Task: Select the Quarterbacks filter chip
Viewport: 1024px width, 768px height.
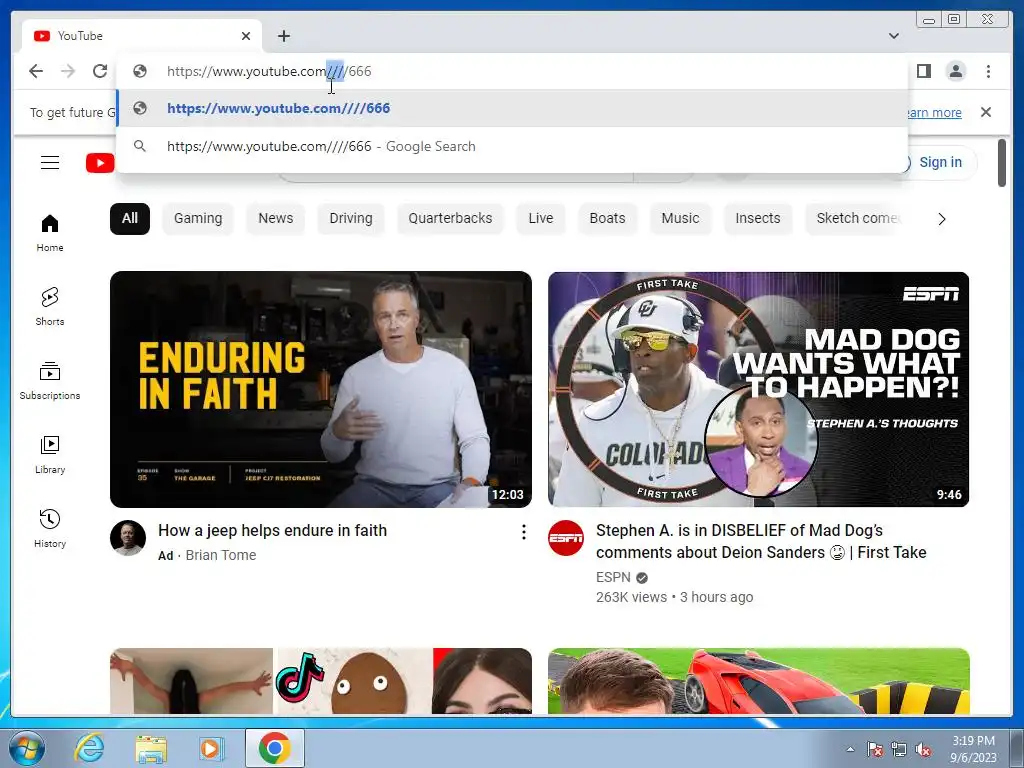Action: pyautogui.click(x=450, y=218)
